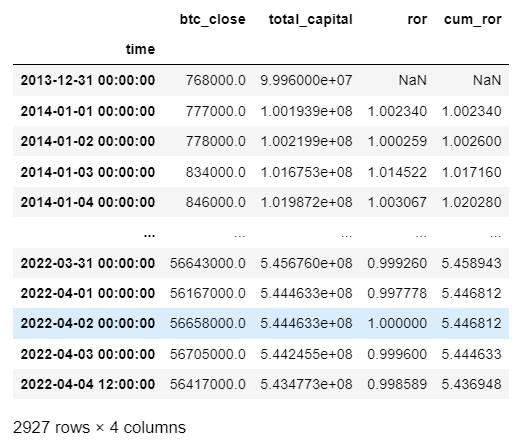517x446 pixels.
Task: Click total_capital value 5.456760e+08
Action: click(306, 263)
